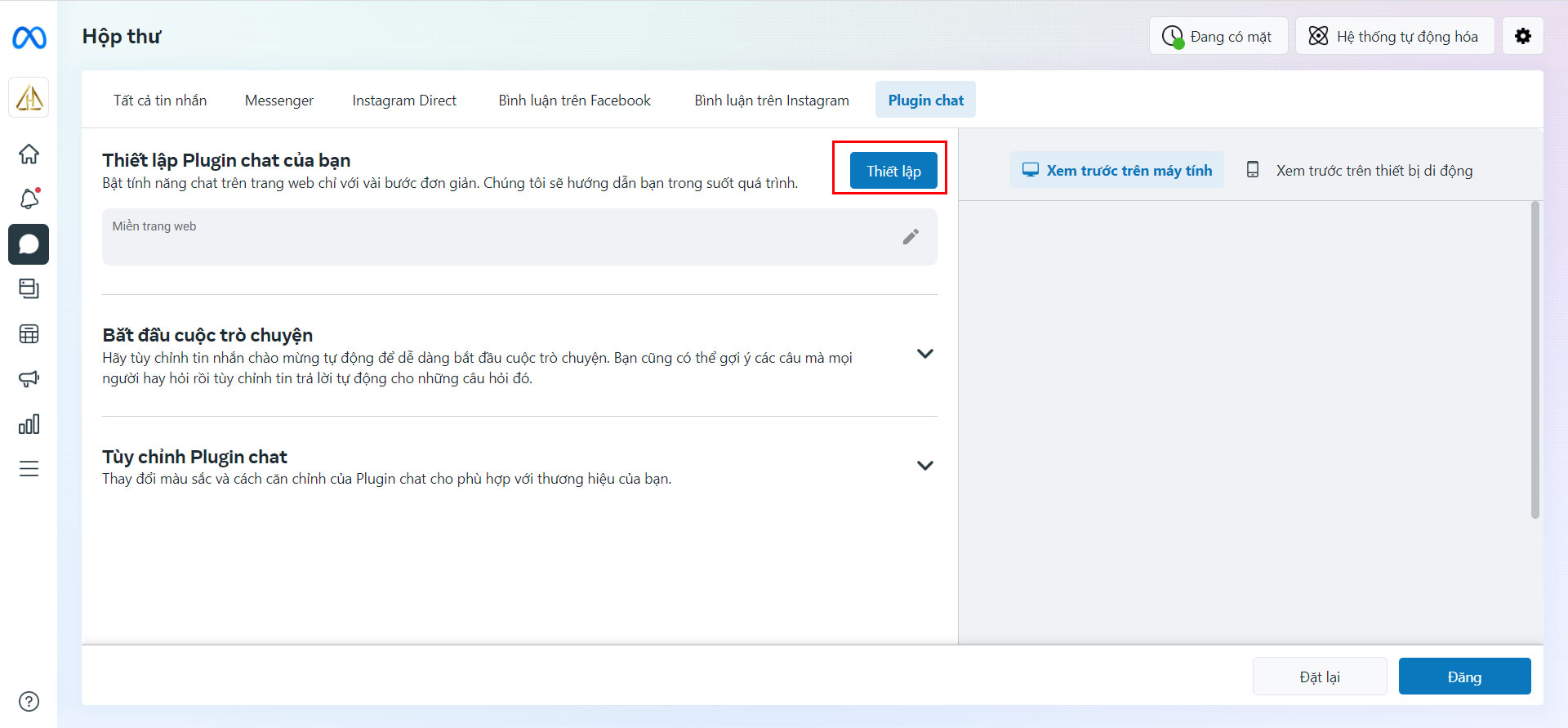Expand Bắt đầu cuộc trò chuyện section
The height and width of the screenshot is (728, 1568).
(x=924, y=354)
